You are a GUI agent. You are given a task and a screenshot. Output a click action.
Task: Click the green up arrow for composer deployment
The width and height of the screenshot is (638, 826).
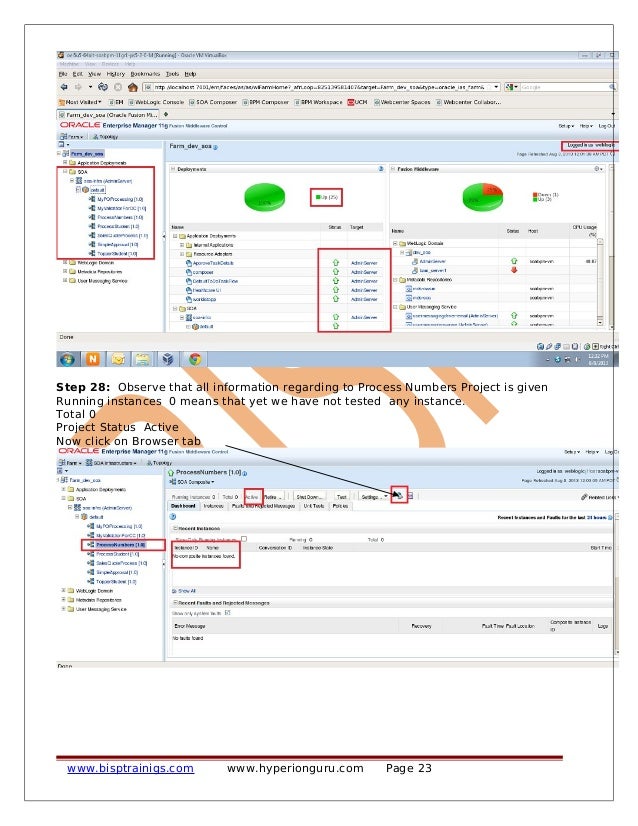(336, 272)
